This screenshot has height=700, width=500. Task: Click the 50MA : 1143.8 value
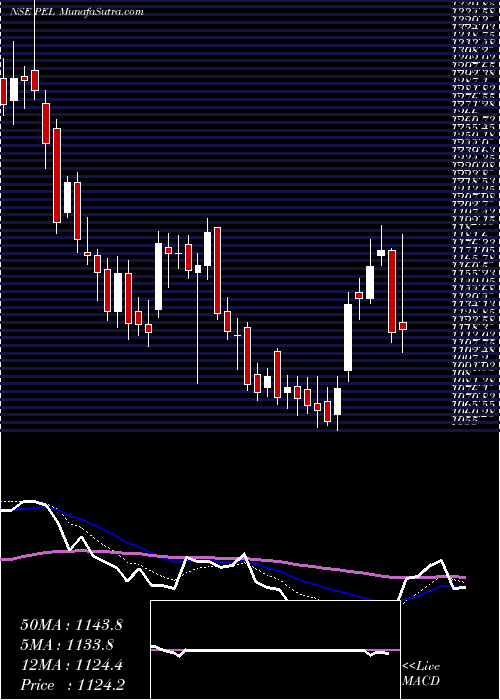click(71, 625)
